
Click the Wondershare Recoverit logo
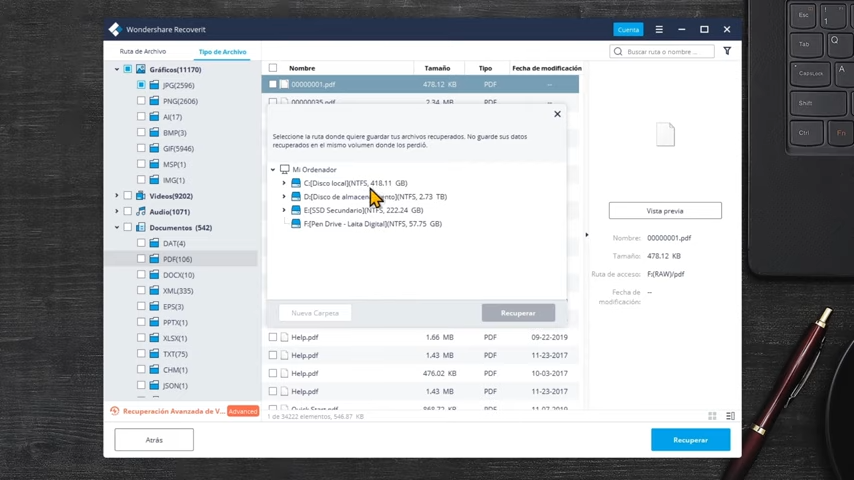coord(115,29)
